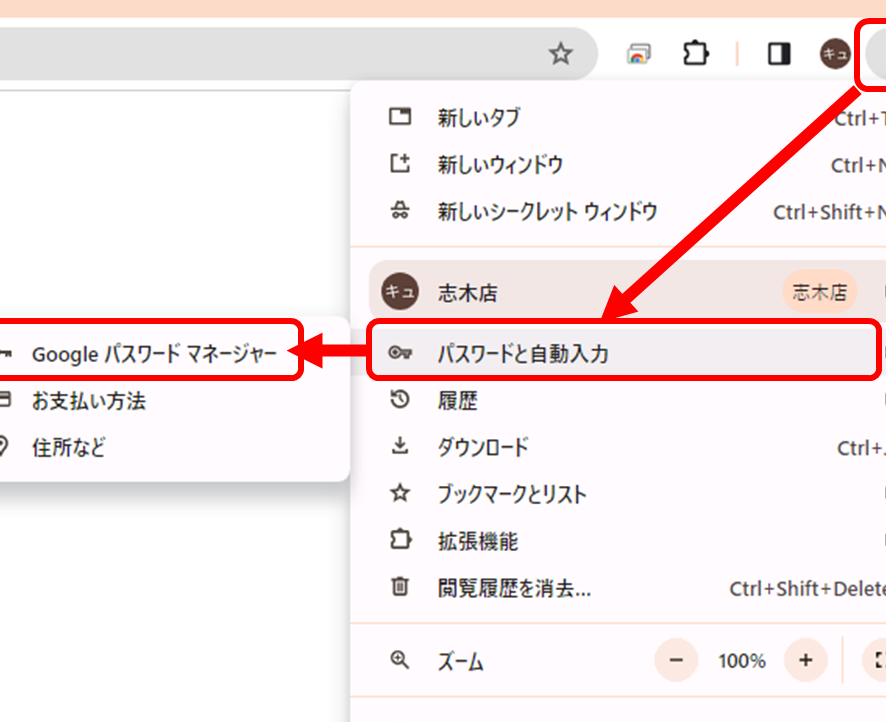
Task: Toggle the side panel icon
Action: 779,54
